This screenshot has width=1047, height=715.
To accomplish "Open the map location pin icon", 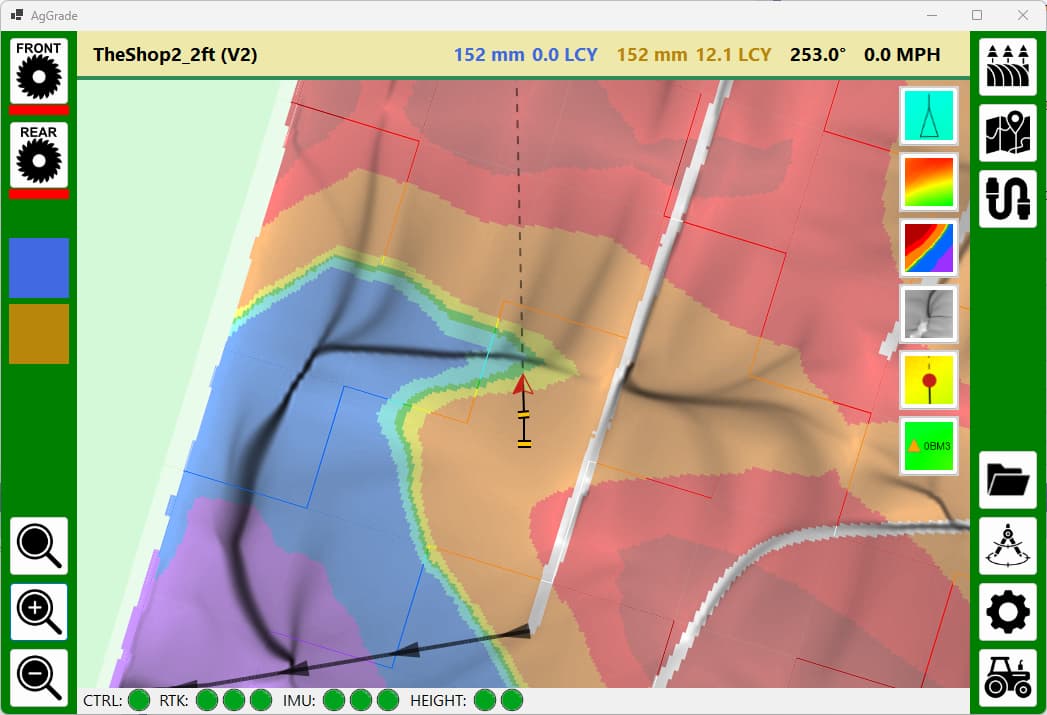I will (x=1007, y=133).
